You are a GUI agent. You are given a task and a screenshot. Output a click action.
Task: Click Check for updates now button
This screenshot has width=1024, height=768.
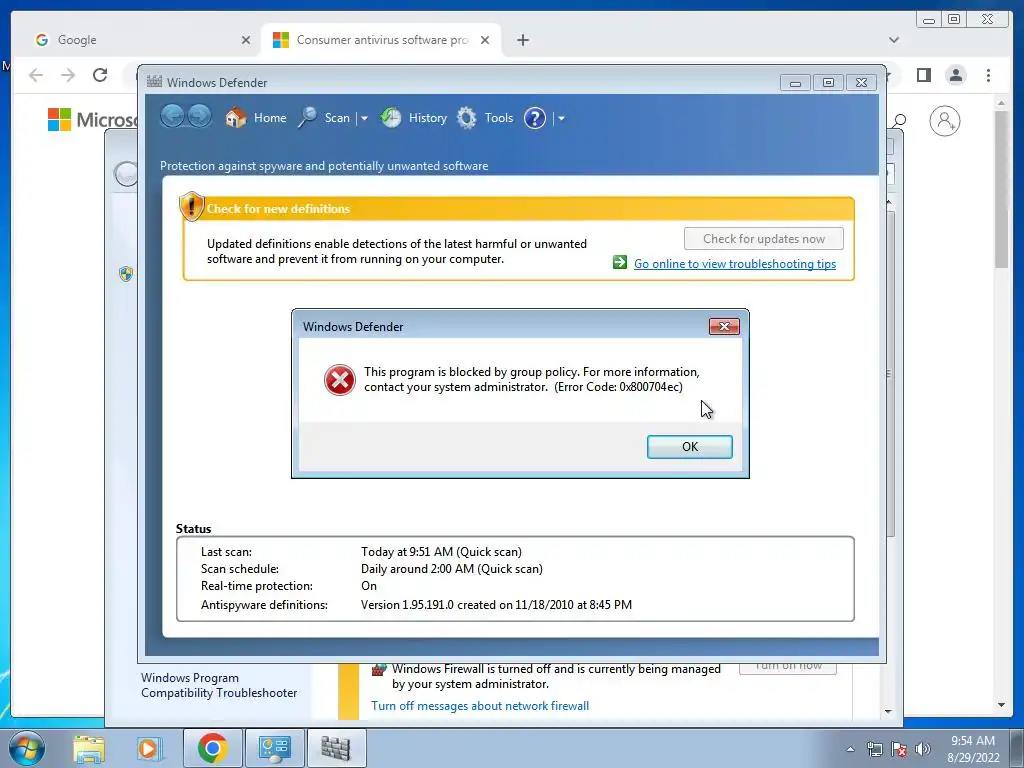(x=763, y=238)
